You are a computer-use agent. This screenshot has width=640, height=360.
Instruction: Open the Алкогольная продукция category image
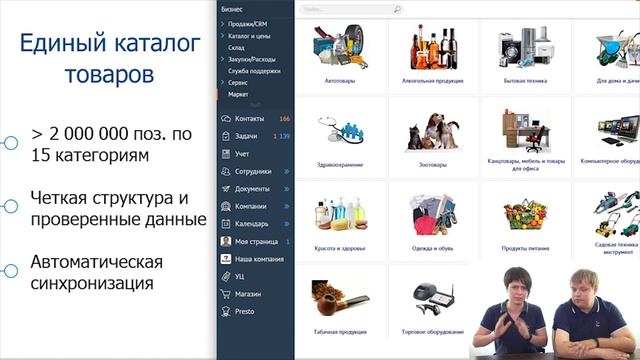click(x=433, y=47)
